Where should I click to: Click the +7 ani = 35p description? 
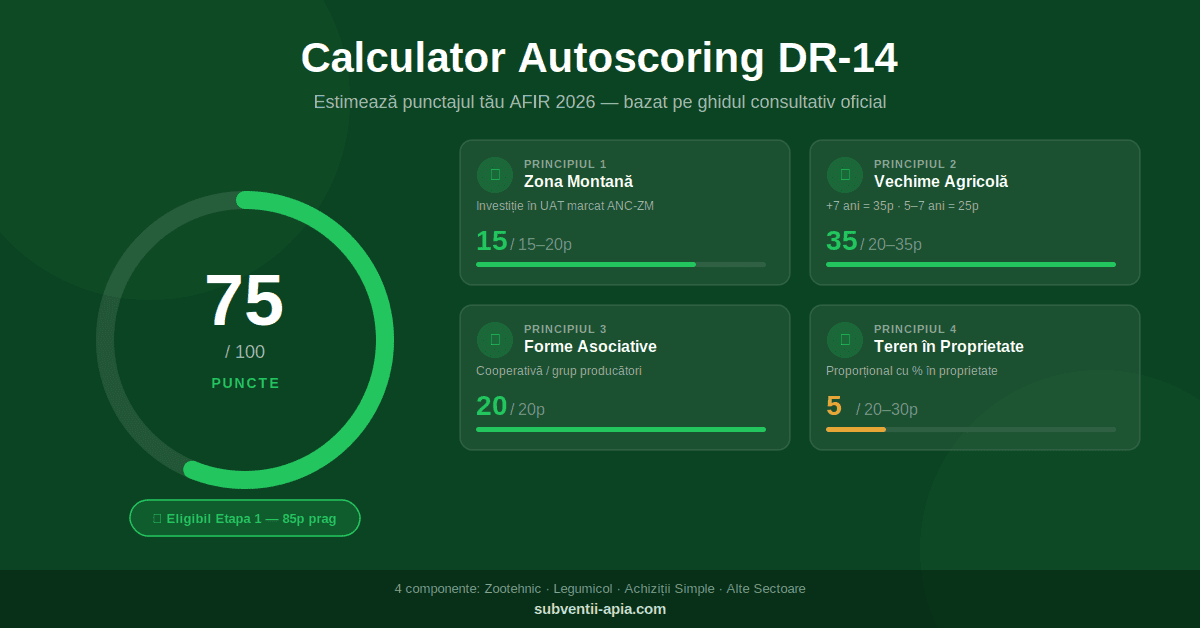pyautogui.click(x=902, y=206)
